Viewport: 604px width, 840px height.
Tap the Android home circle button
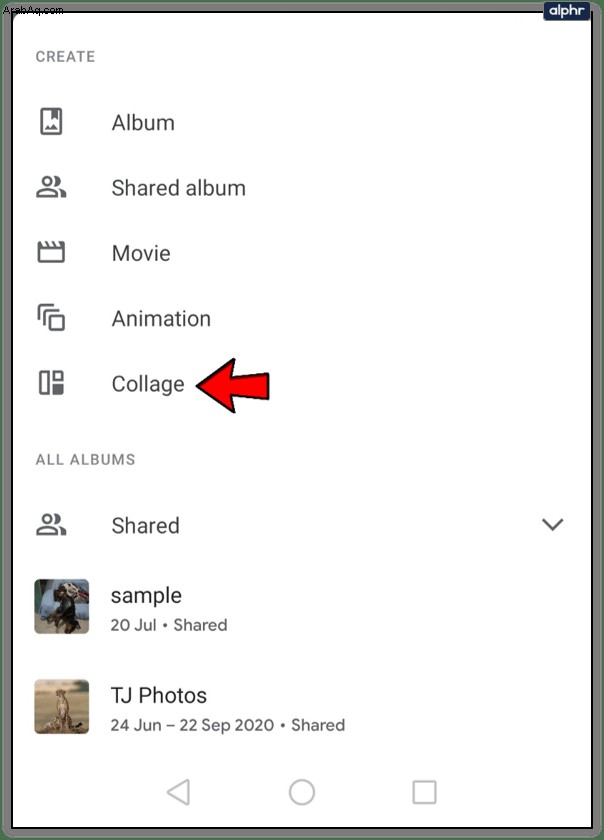pyautogui.click(x=302, y=792)
